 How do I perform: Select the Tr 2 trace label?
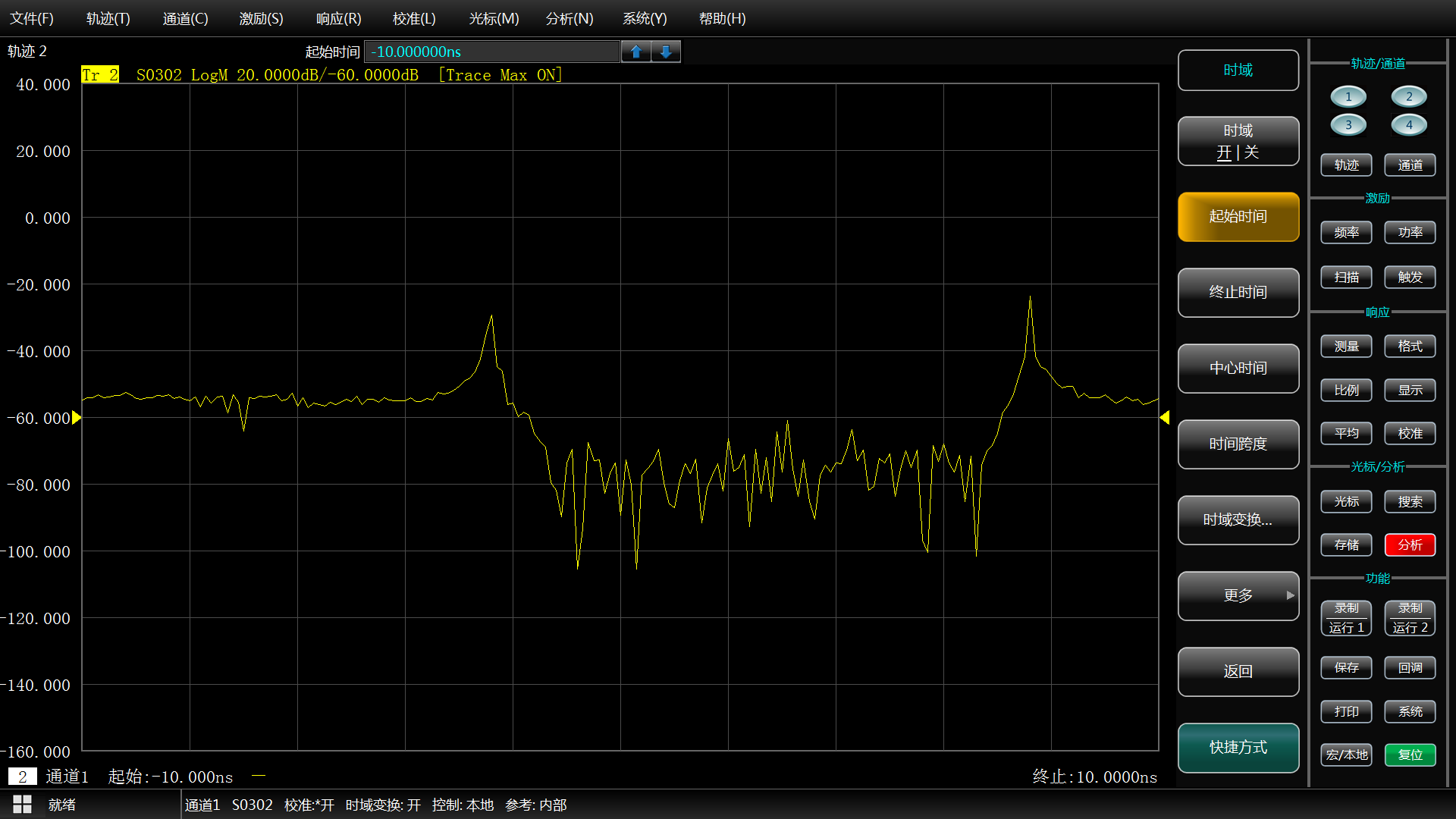[x=100, y=75]
